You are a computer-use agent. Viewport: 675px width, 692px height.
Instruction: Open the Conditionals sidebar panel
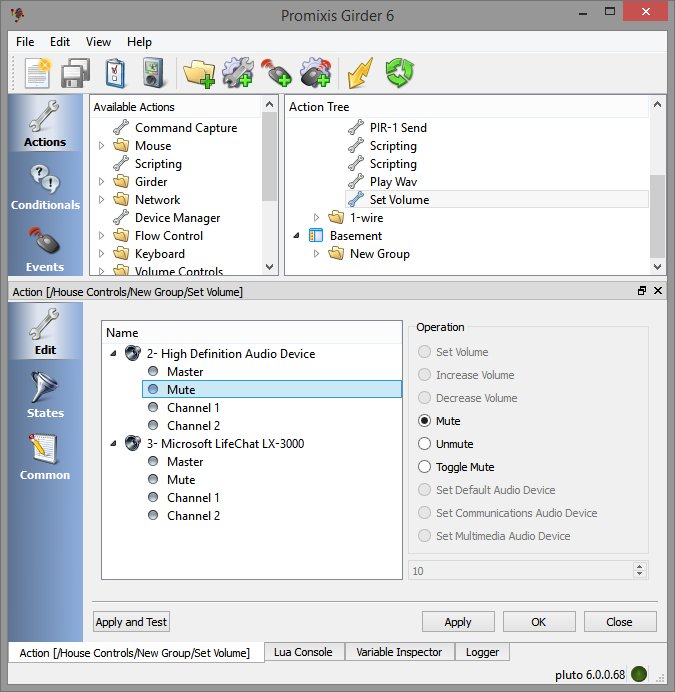click(45, 186)
